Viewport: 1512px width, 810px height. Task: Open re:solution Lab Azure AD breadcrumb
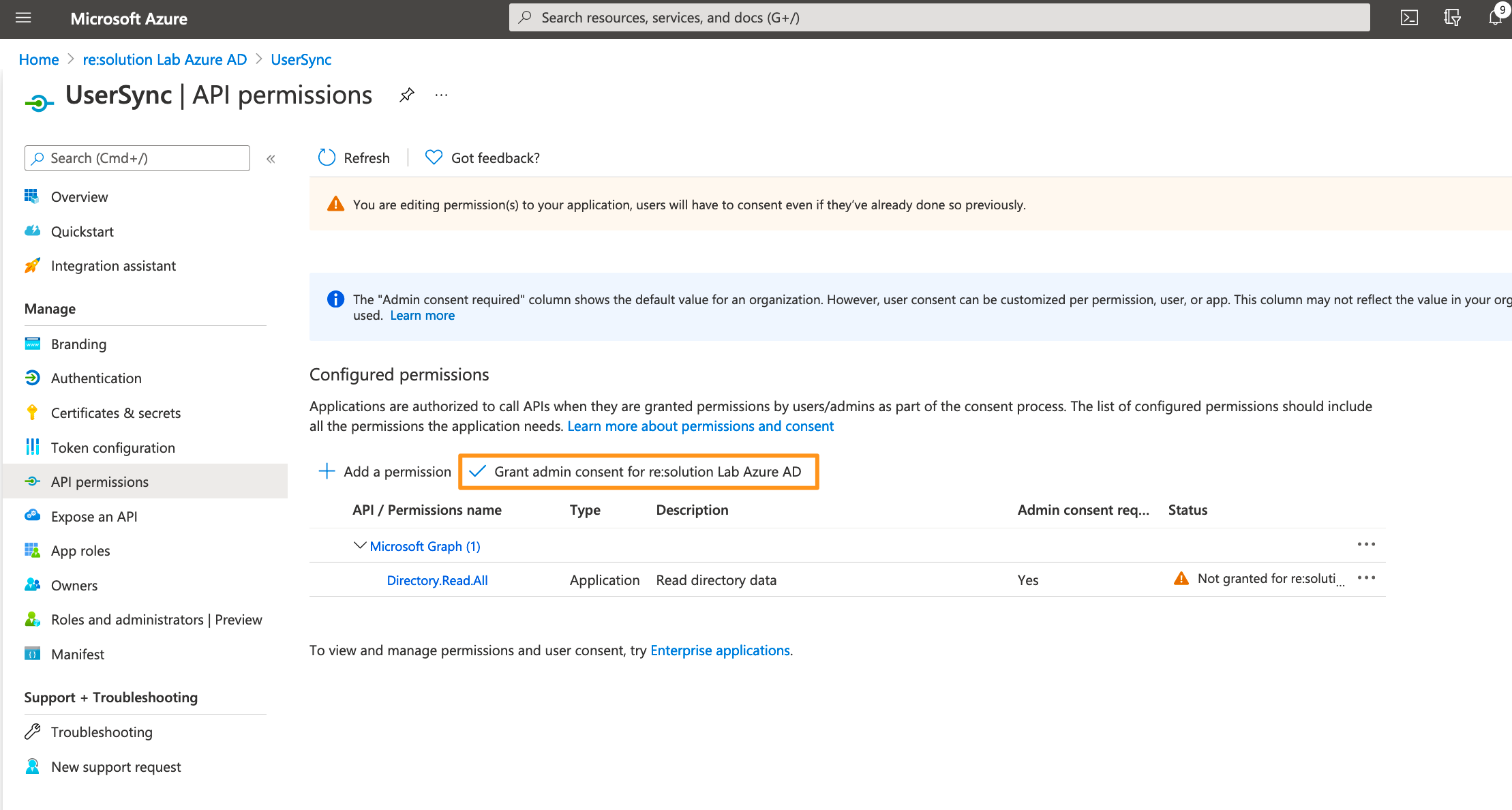(165, 59)
